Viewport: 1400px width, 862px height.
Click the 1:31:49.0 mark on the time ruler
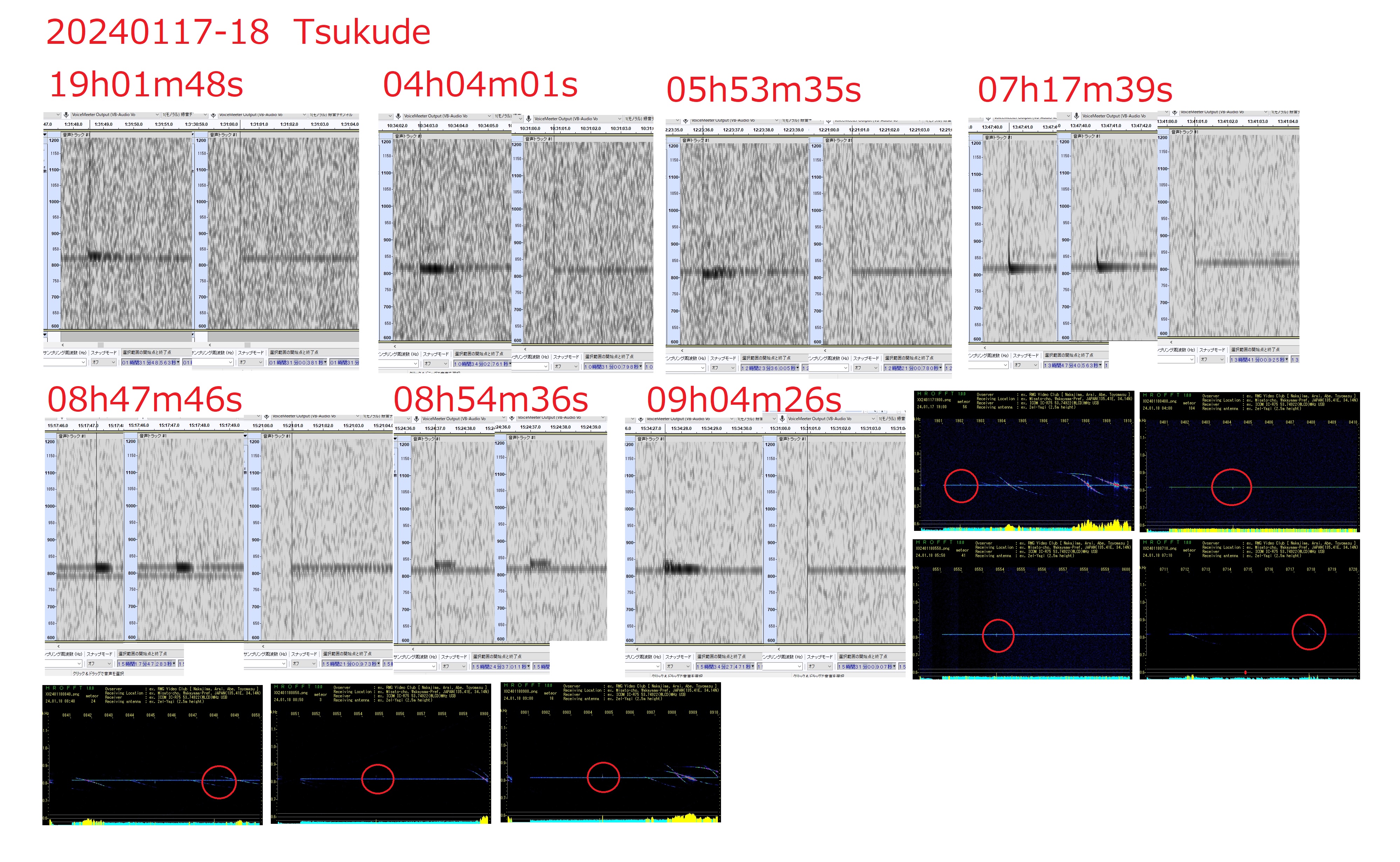point(104,124)
